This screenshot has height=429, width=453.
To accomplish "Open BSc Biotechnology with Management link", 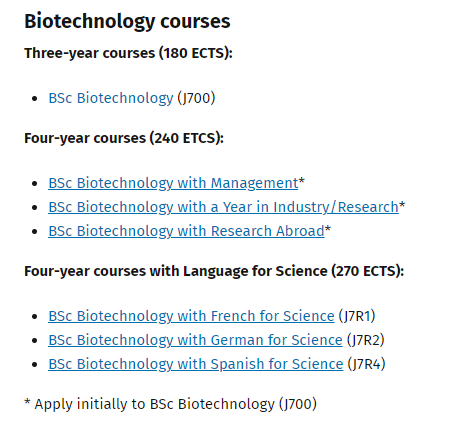I will pos(173,183).
